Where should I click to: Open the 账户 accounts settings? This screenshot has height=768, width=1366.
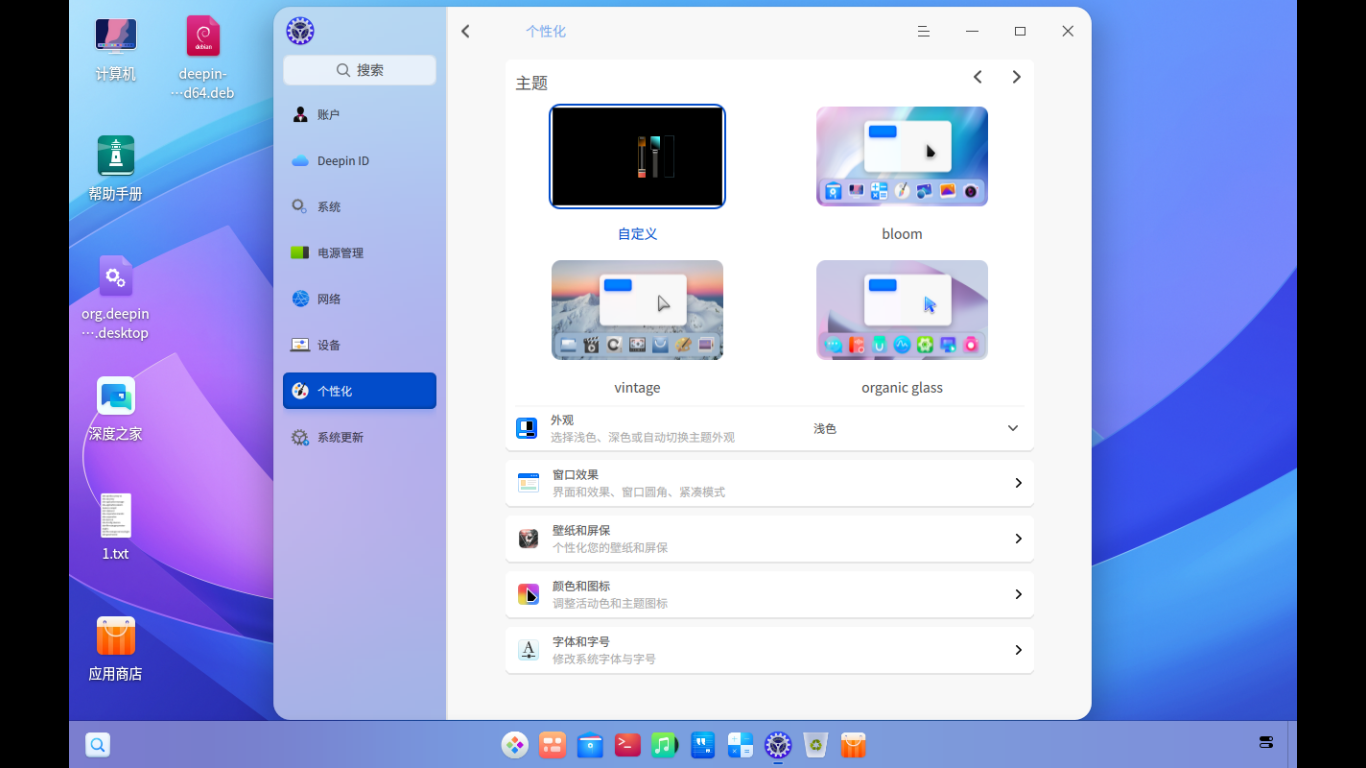click(x=359, y=115)
